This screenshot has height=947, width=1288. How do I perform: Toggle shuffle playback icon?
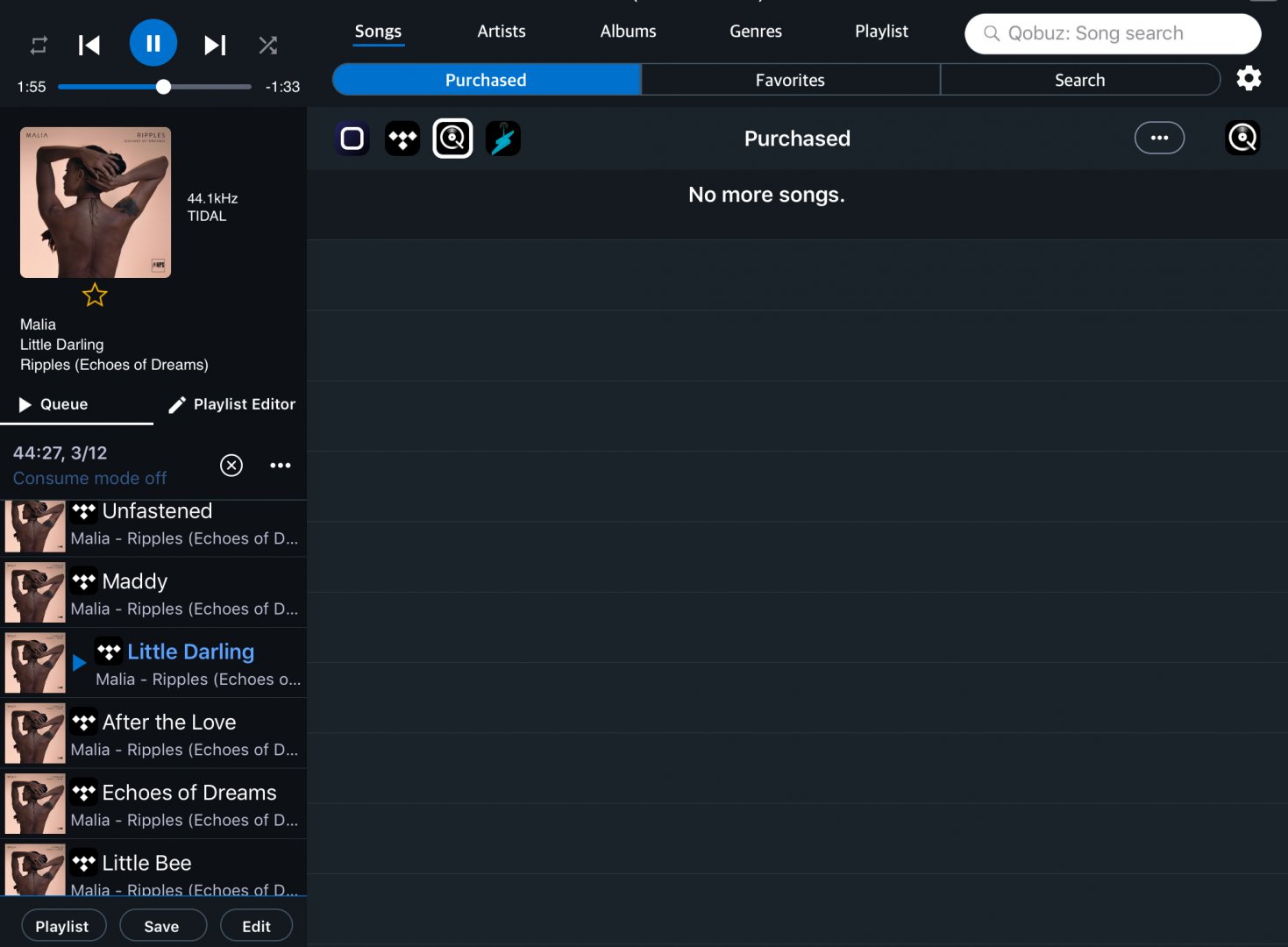tap(268, 45)
